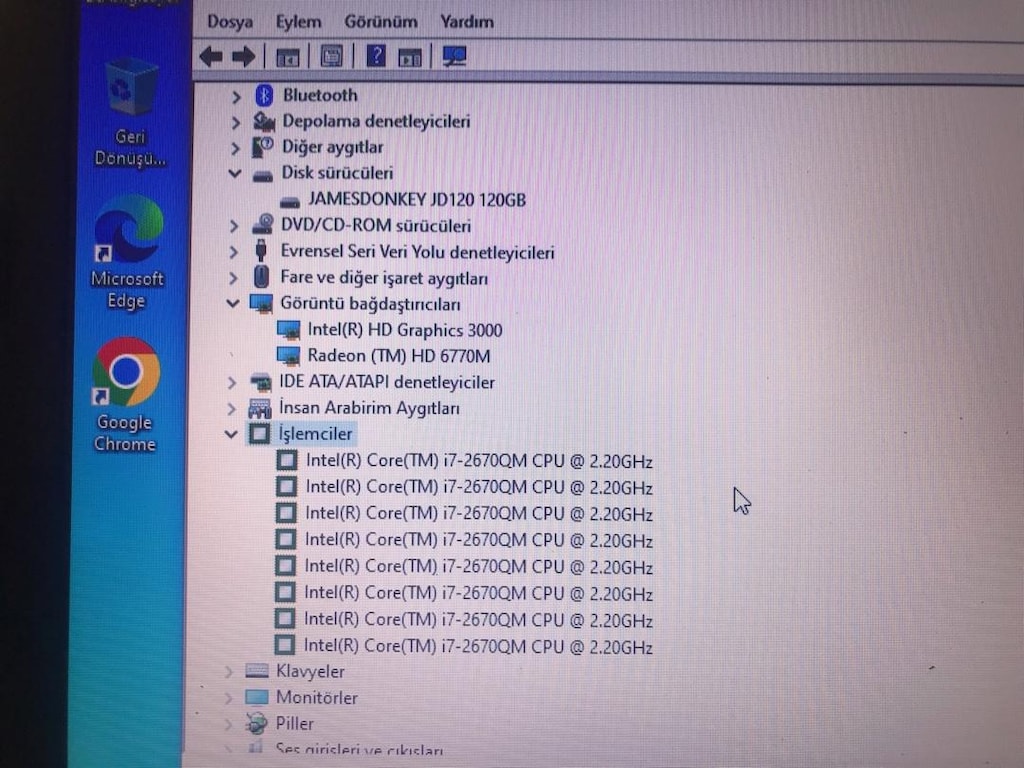Viewport: 1024px width, 768px height.
Task: Expand the Klavyeler node
Action: 229,671
